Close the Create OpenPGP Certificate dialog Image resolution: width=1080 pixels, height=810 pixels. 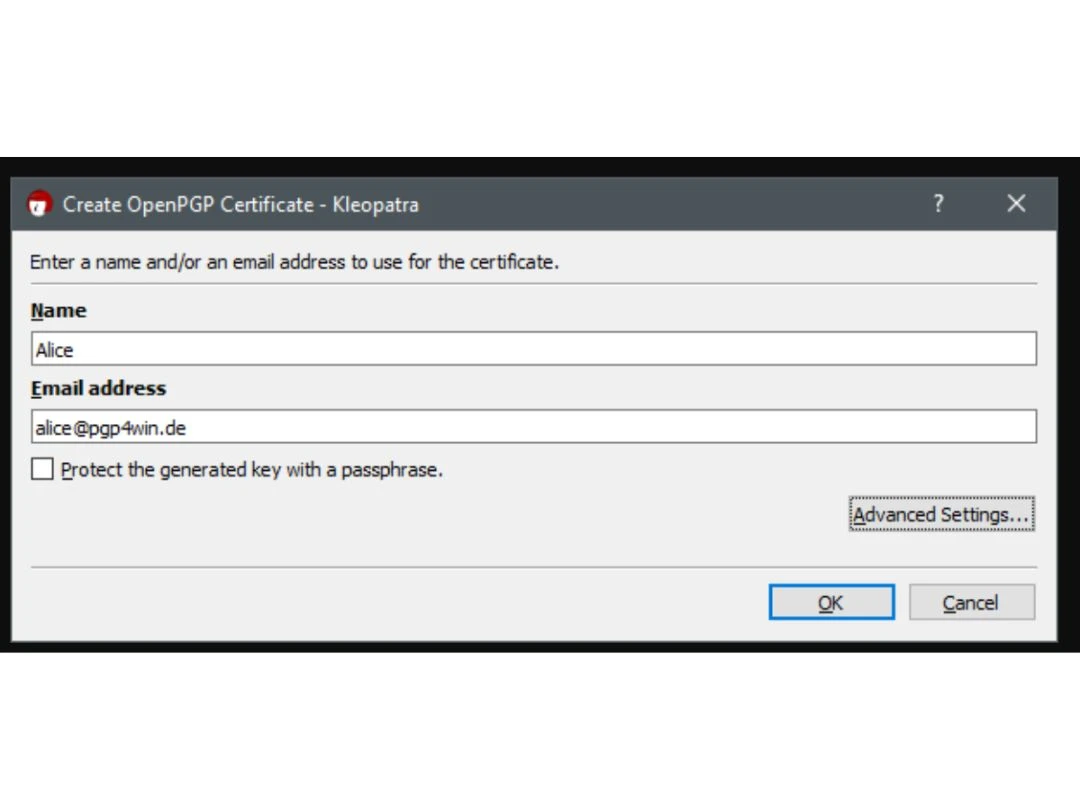1016,204
